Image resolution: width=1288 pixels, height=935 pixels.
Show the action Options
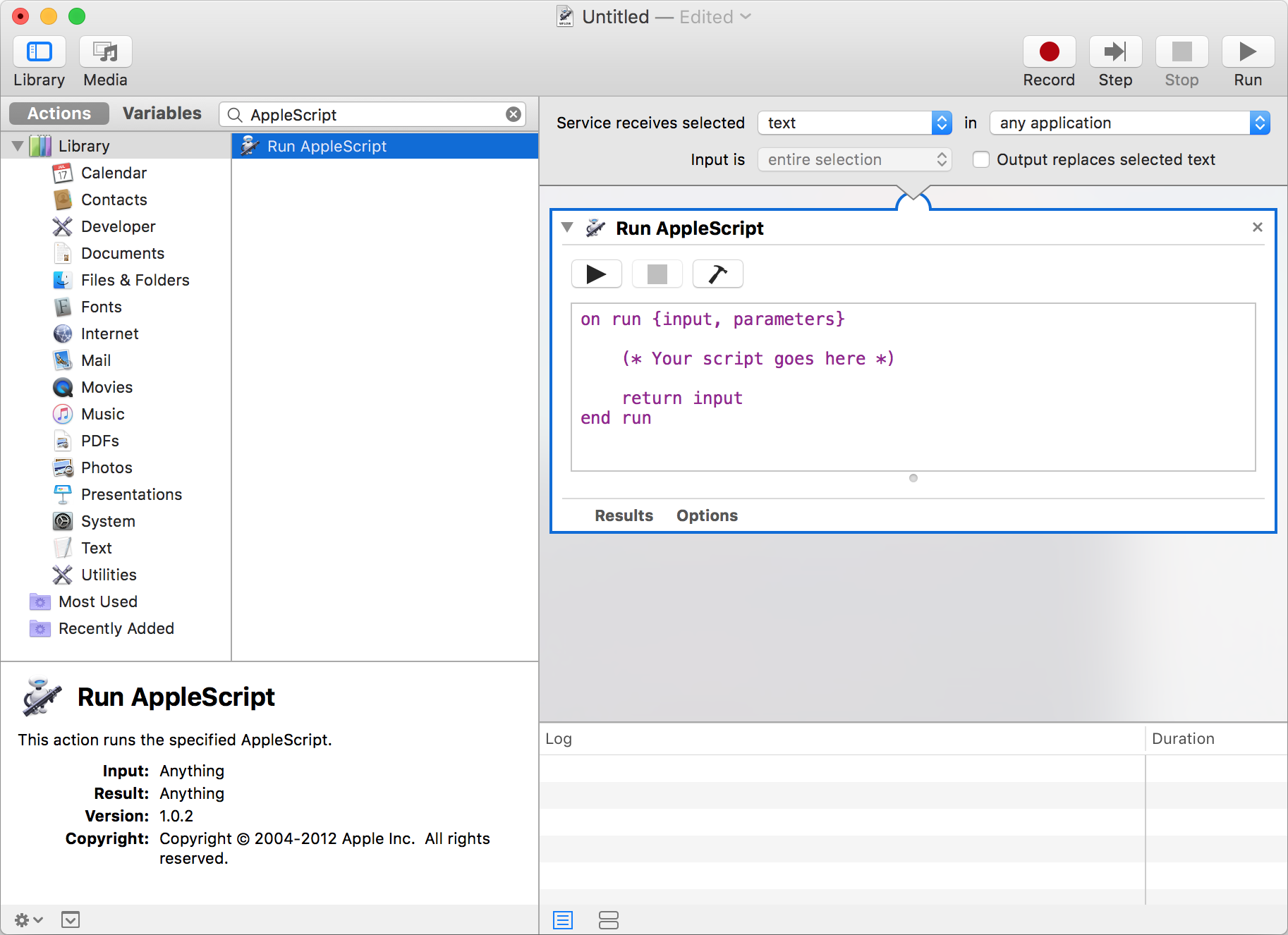click(x=707, y=515)
